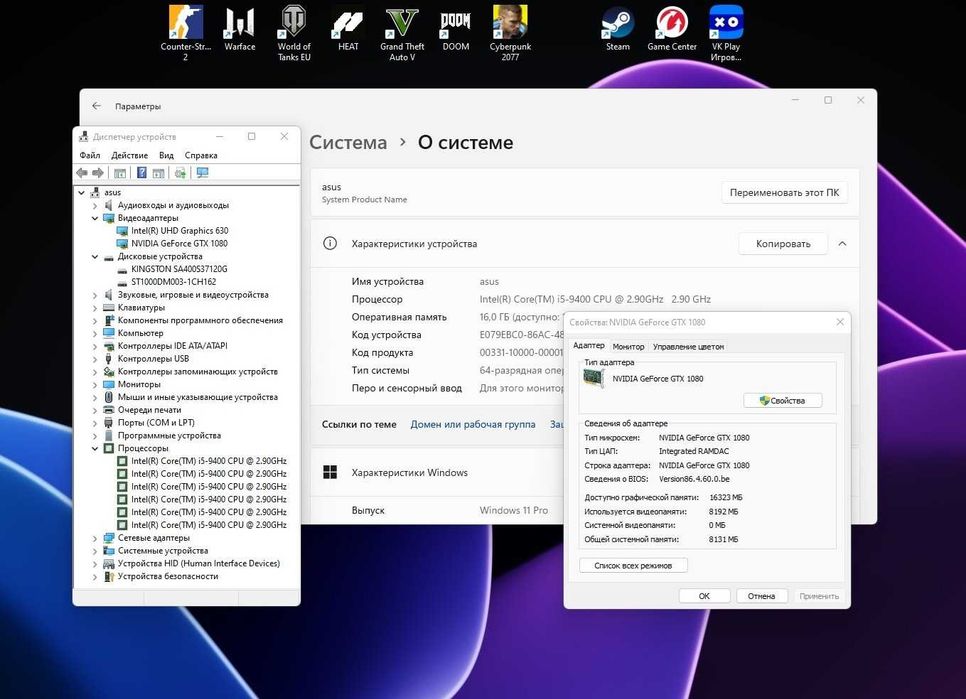The height and width of the screenshot is (699, 966).
Task: Select Компьютер in device tree
Action: pyautogui.click(x=140, y=333)
